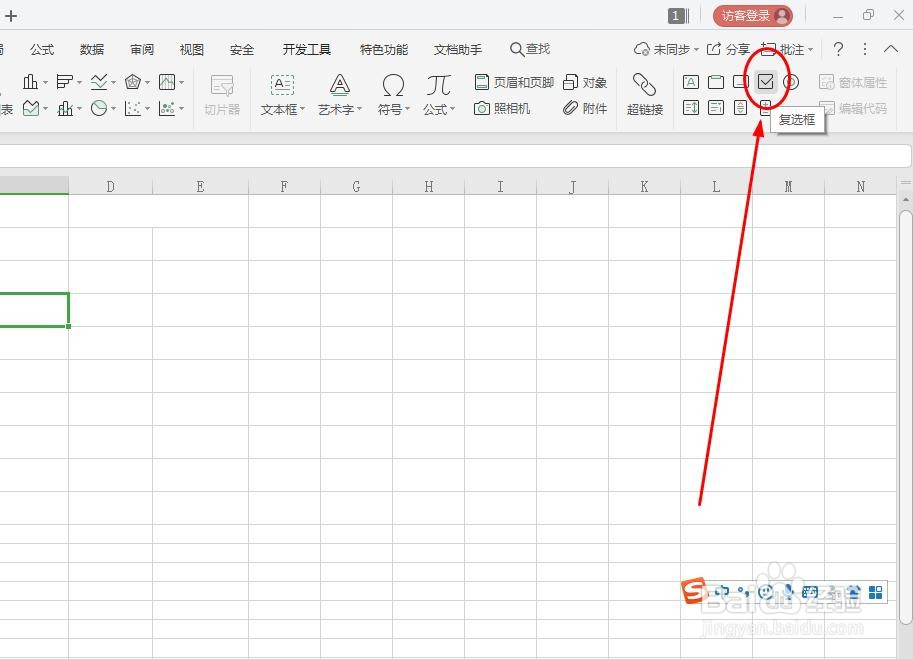
Task: Attach a file with the 附件 icon
Action: 585,109
